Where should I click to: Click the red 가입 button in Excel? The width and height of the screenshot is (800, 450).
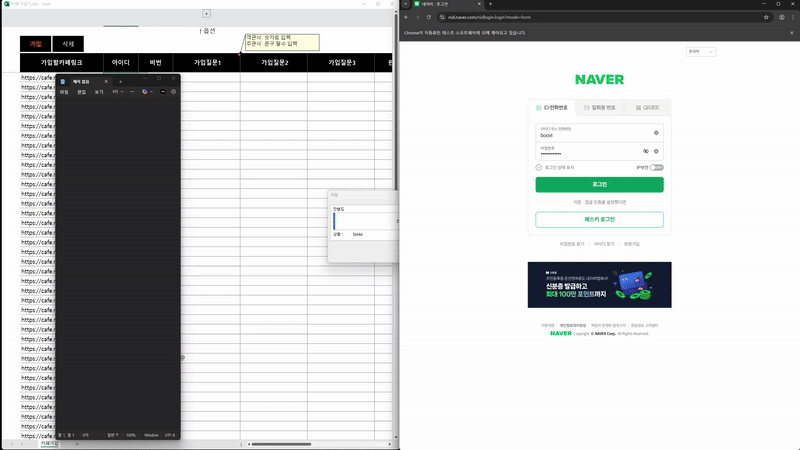pos(35,44)
